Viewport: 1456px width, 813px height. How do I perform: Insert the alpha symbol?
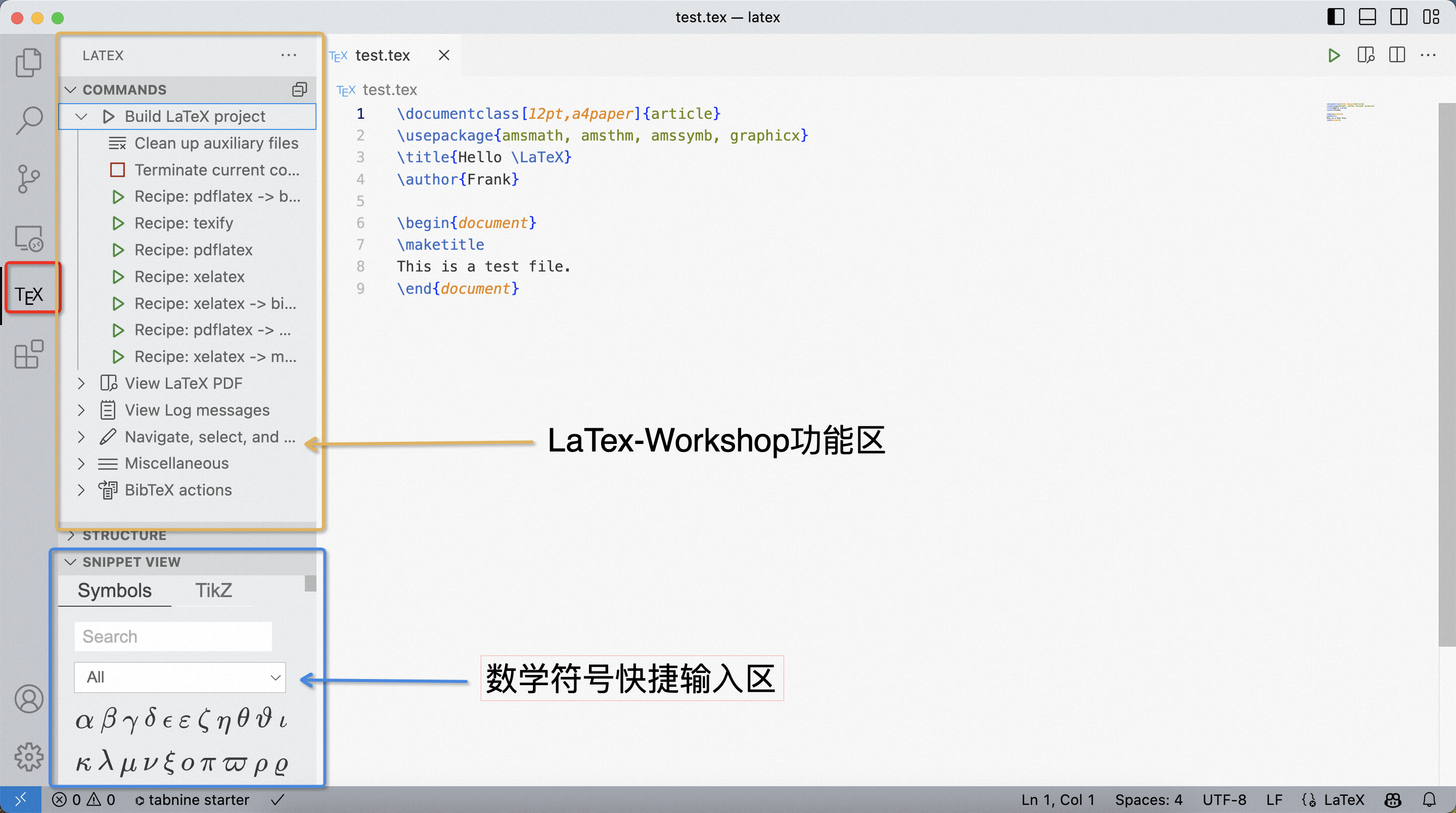click(x=84, y=721)
